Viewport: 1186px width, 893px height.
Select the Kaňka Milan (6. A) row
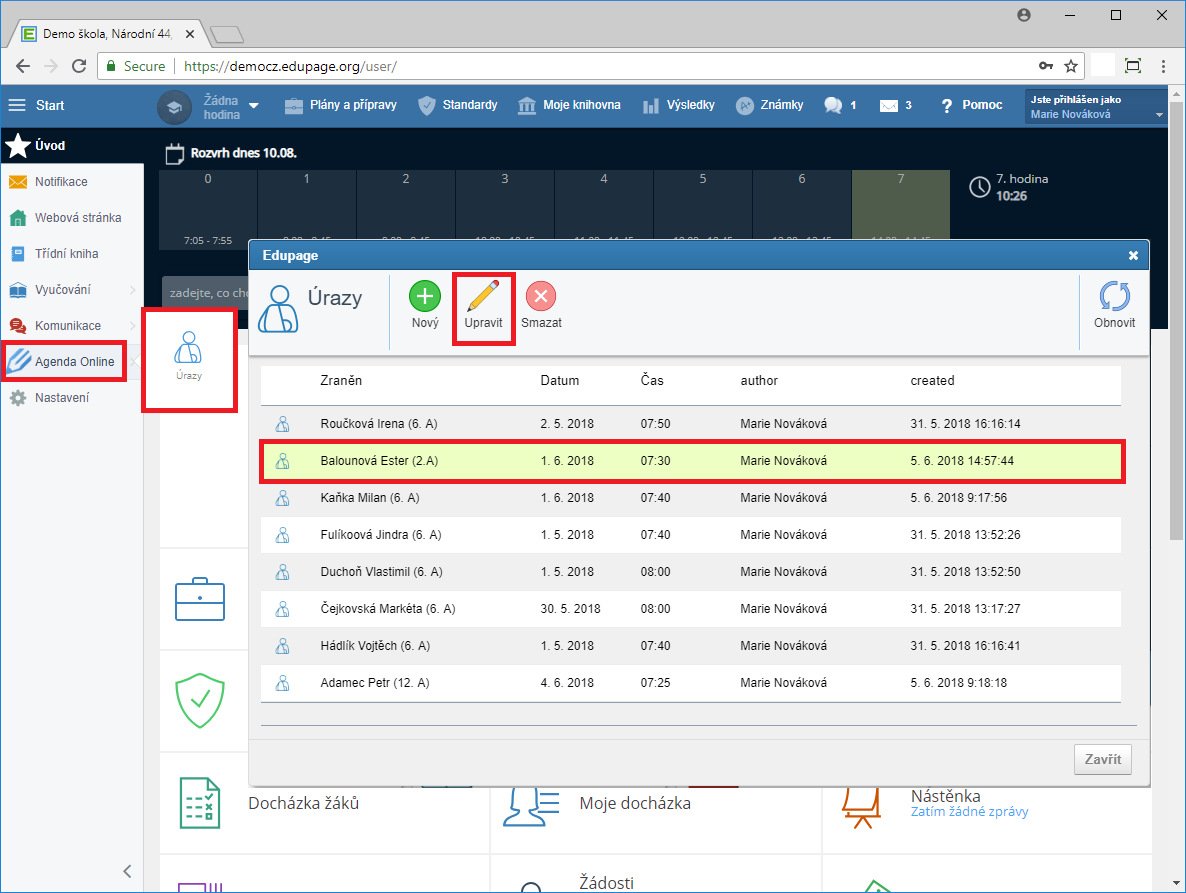click(691, 498)
